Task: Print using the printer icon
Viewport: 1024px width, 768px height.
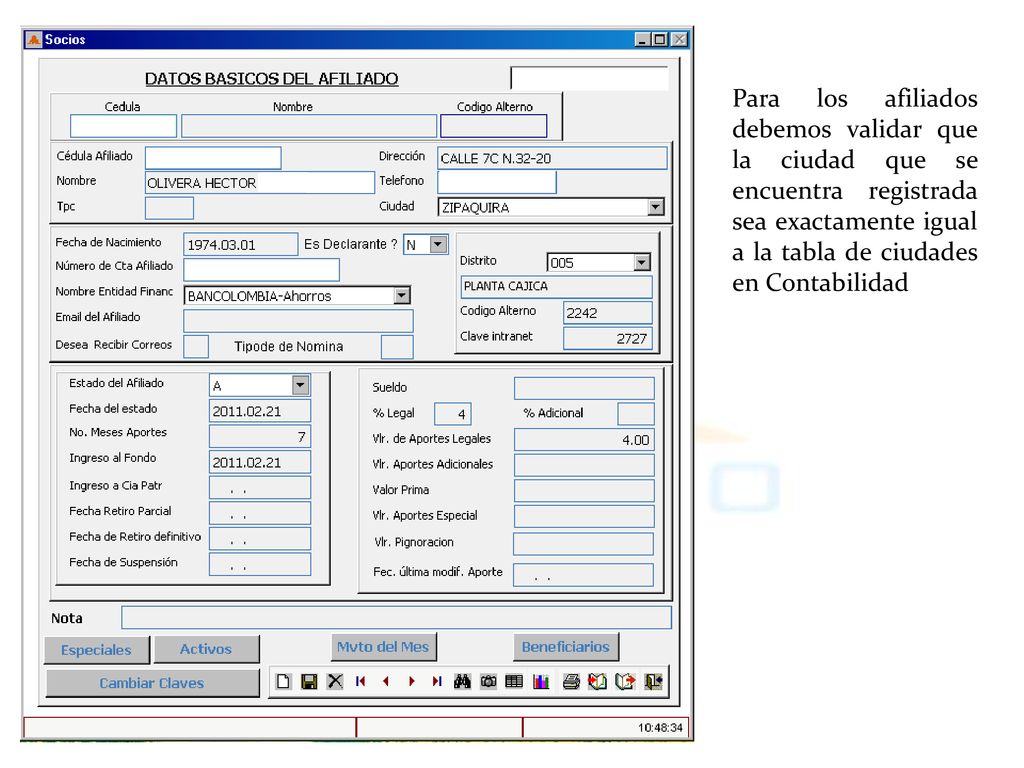Action: pos(571,681)
